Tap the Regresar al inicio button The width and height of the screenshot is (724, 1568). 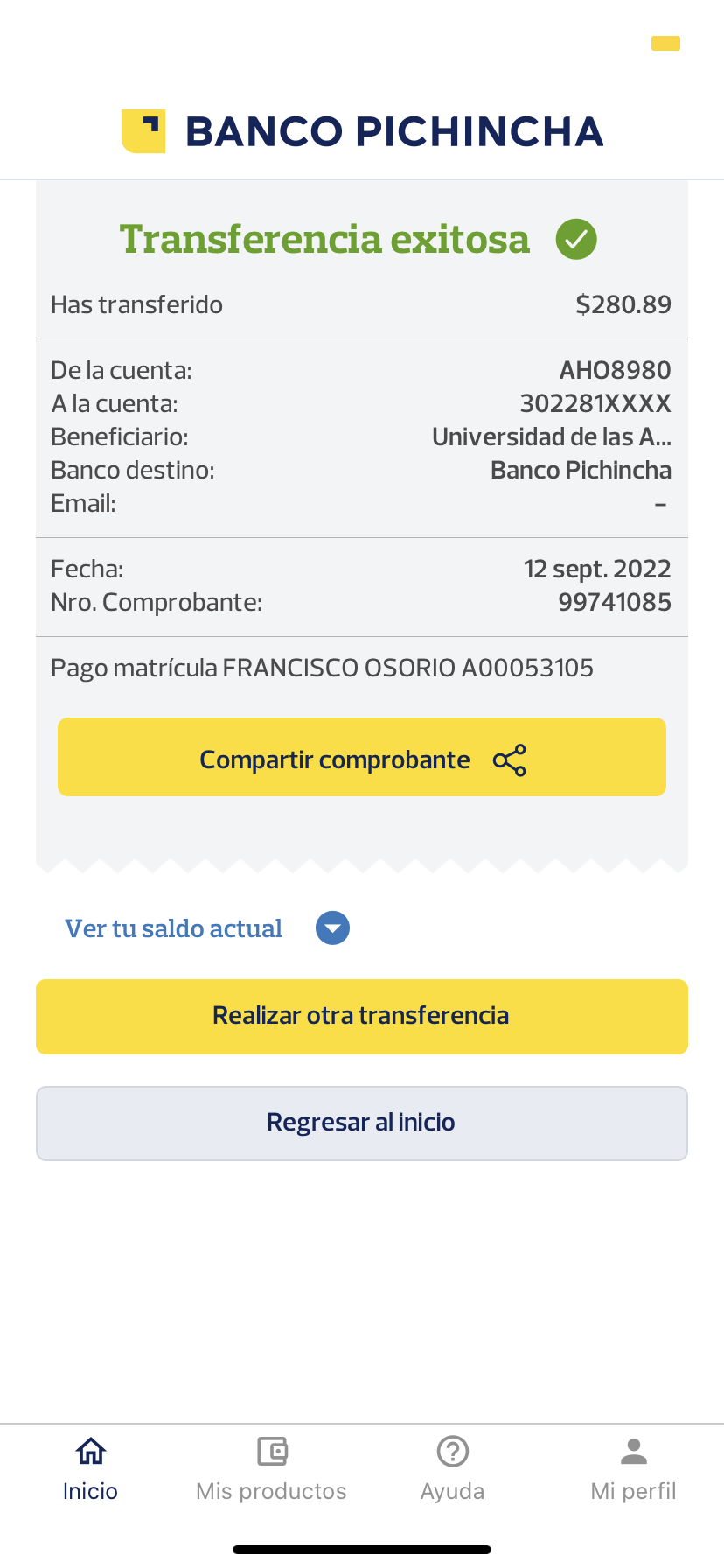pos(362,1123)
